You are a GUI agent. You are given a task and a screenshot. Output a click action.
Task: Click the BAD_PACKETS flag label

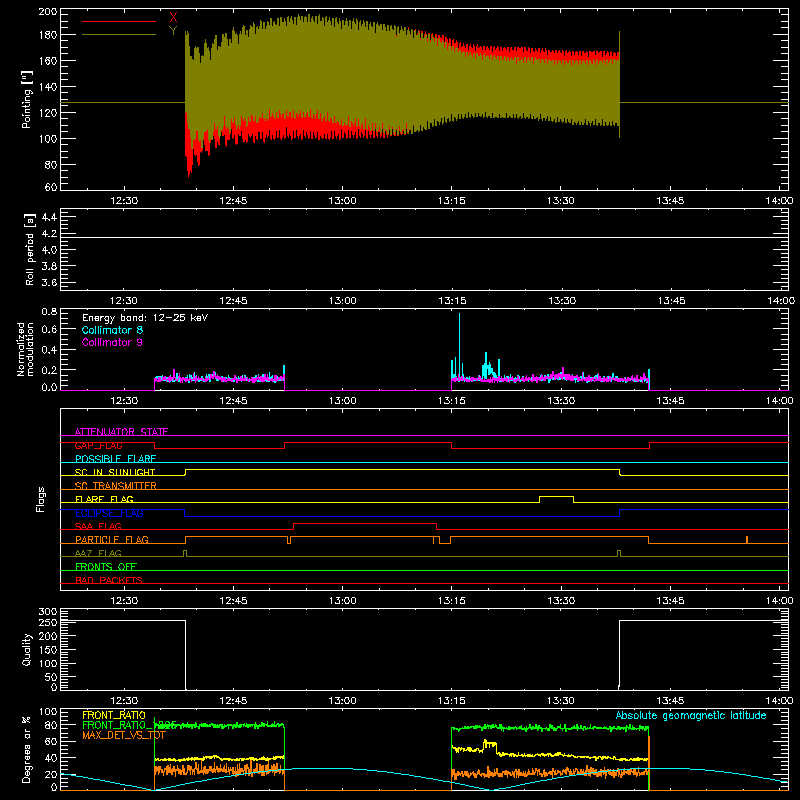pyautogui.click(x=109, y=580)
